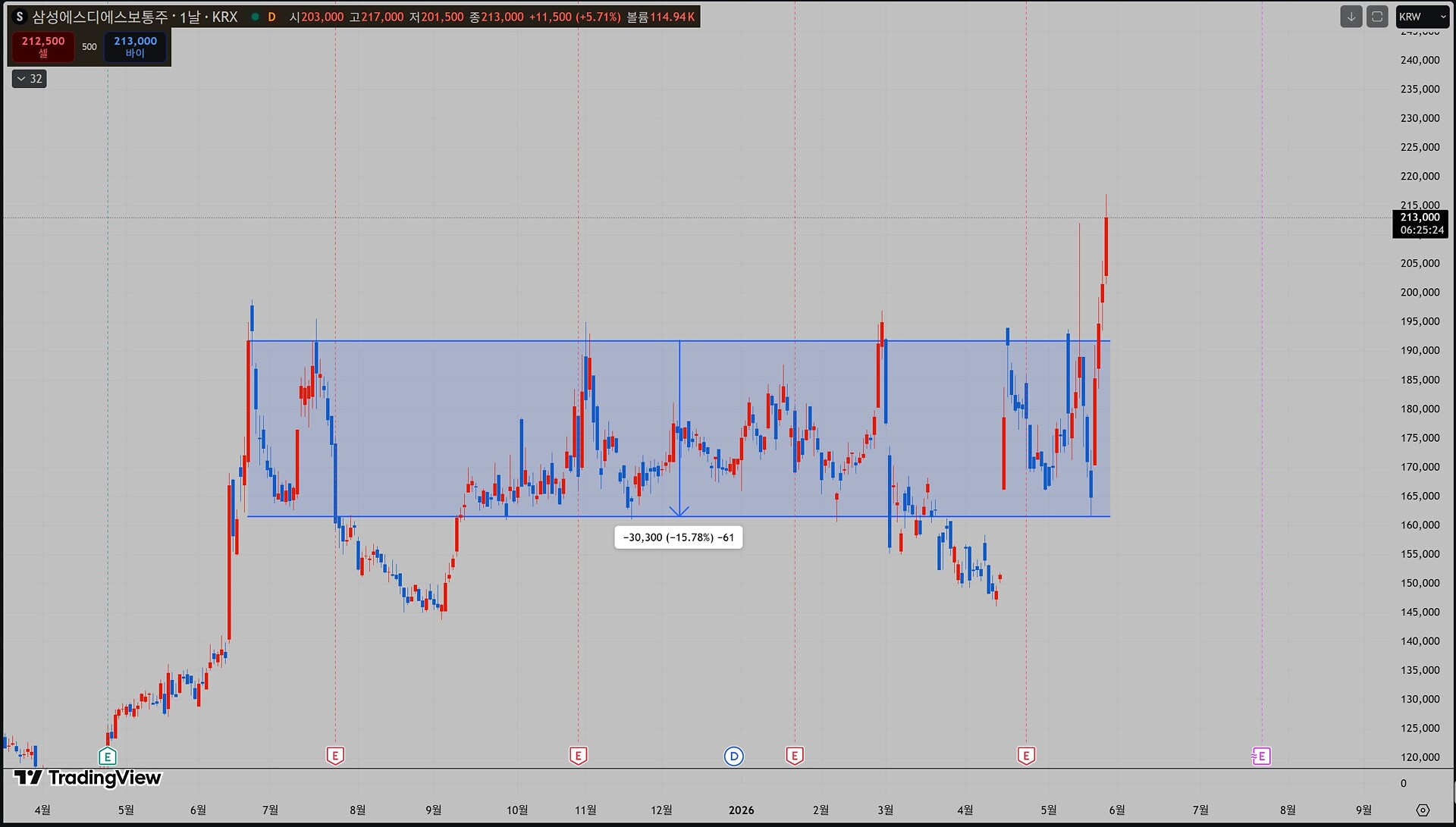This screenshot has height=827, width=1456.
Task: Click the earnings E marker near 11월
Action: [578, 756]
